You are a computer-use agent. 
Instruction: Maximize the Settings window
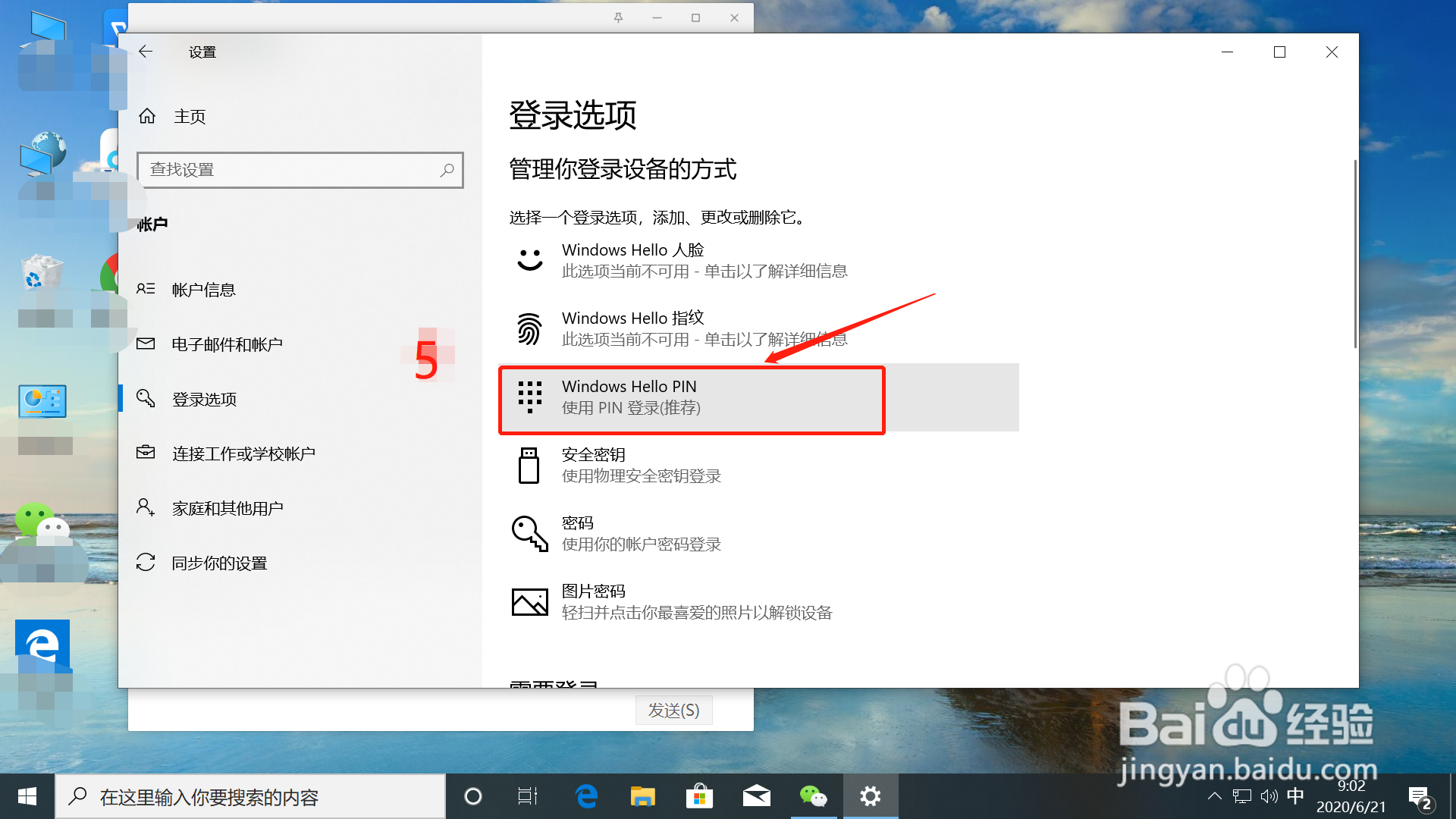click(x=1279, y=52)
